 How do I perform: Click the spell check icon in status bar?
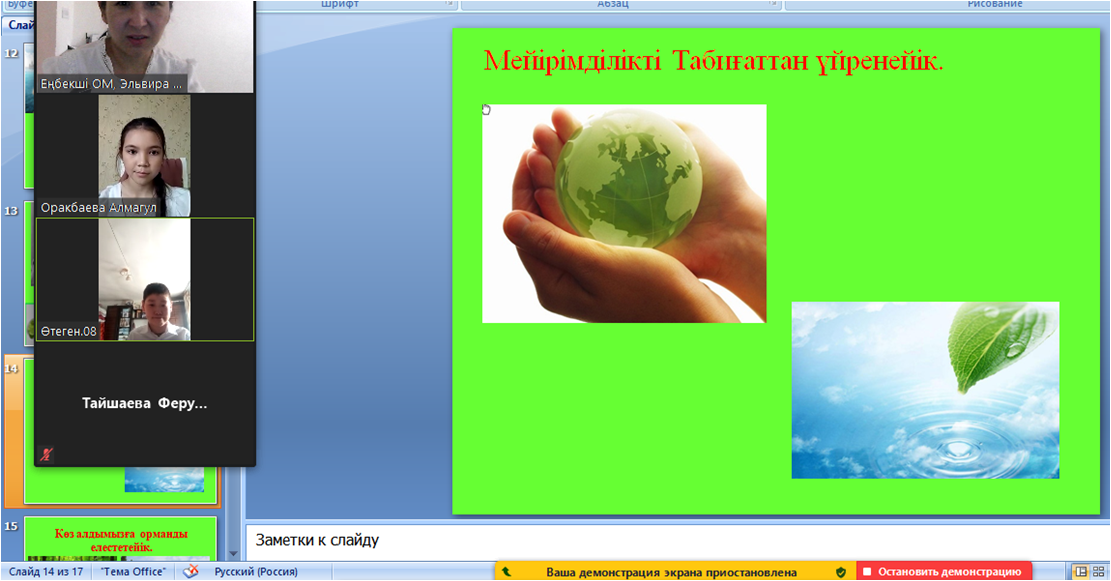(x=189, y=572)
